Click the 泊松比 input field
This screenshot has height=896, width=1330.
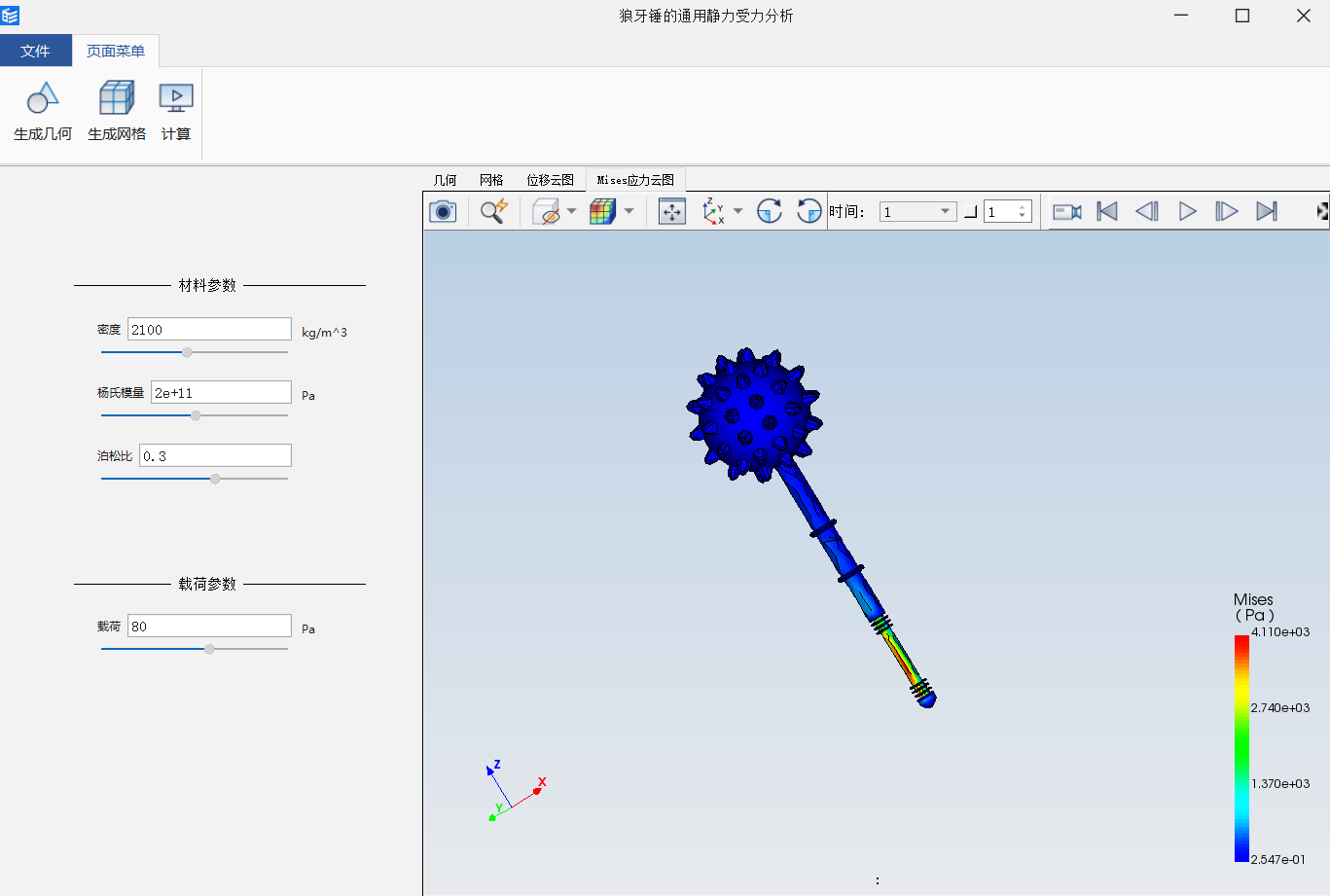coord(215,455)
